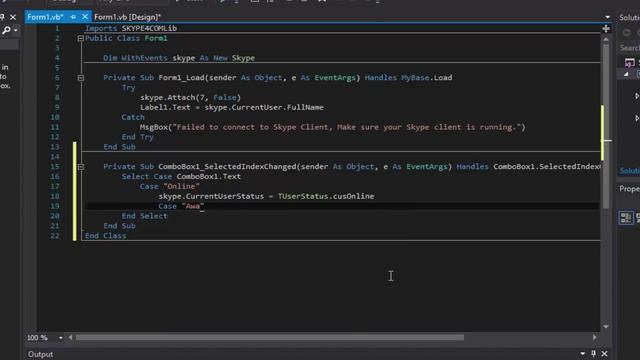Collapse the ComboBox1_SelectedIndexChanged sub outline
The width and height of the screenshot is (640, 360).
[x=80, y=167]
